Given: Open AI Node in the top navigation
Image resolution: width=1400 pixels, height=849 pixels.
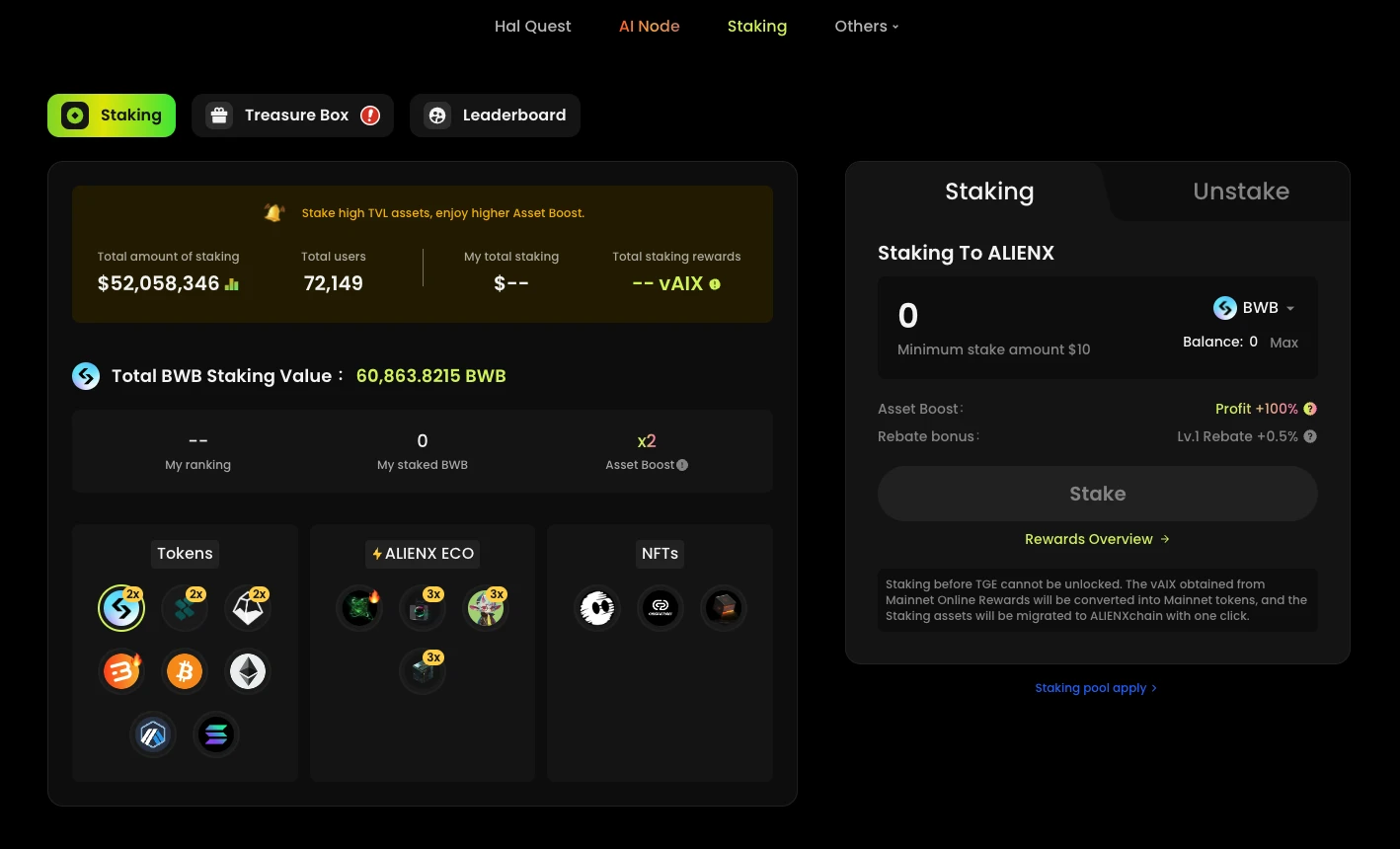Looking at the screenshot, I should pyautogui.click(x=649, y=27).
